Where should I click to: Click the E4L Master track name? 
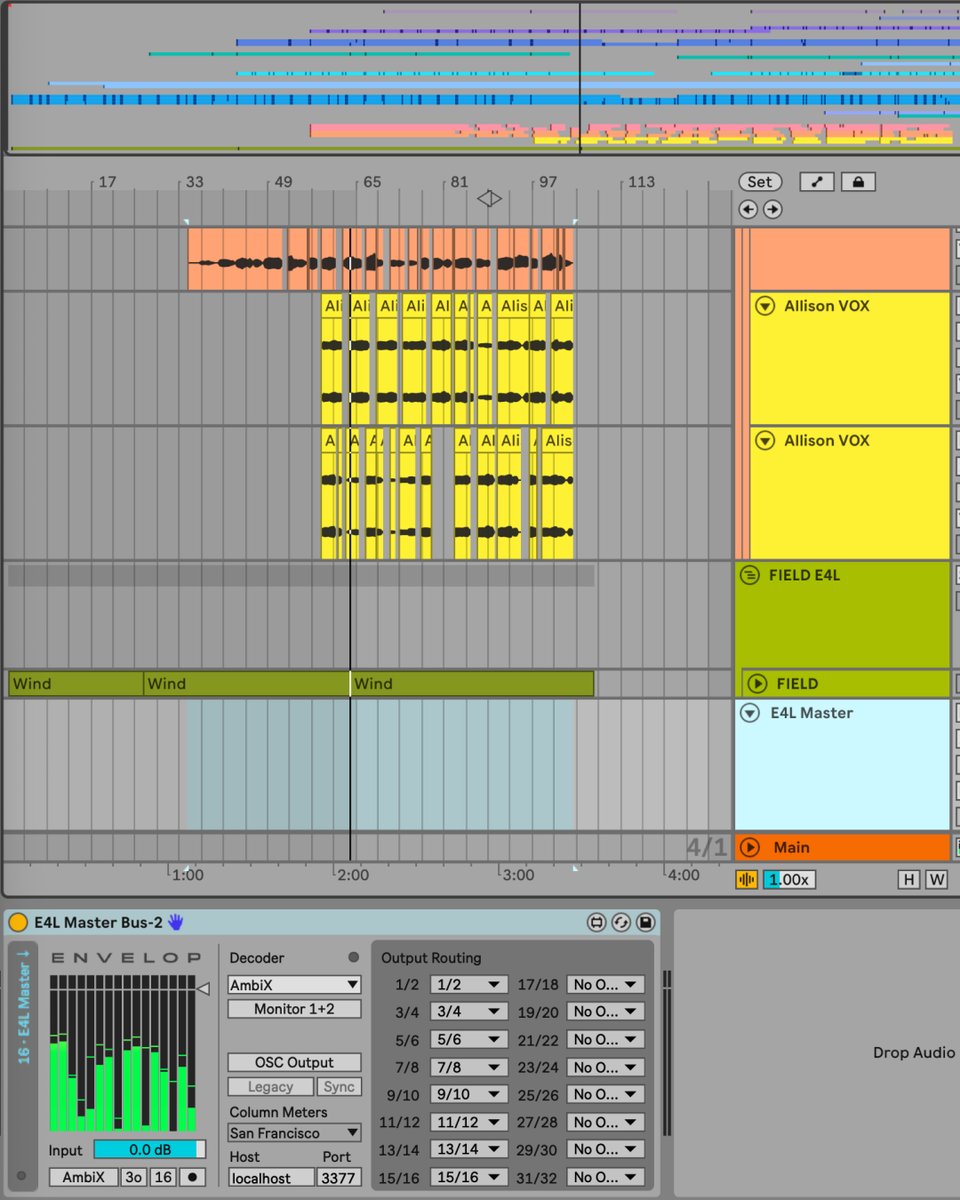811,713
